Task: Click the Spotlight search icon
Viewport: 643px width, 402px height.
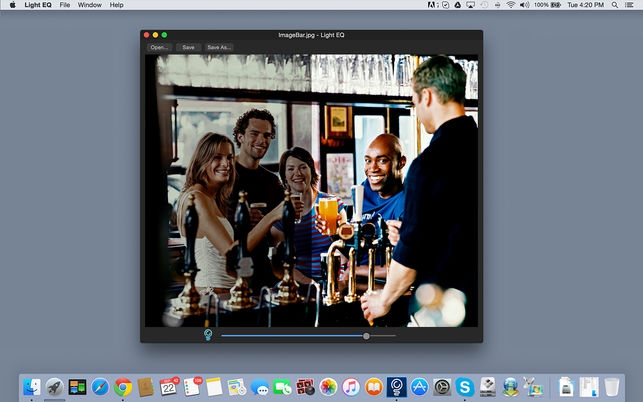Action: pyautogui.click(x=613, y=5)
